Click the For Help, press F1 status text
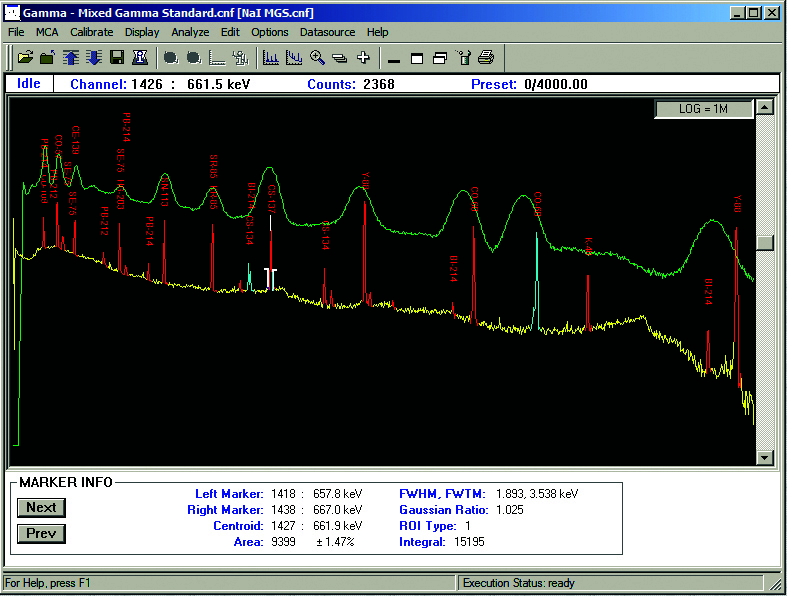The image size is (787, 596). (x=48, y=583)
